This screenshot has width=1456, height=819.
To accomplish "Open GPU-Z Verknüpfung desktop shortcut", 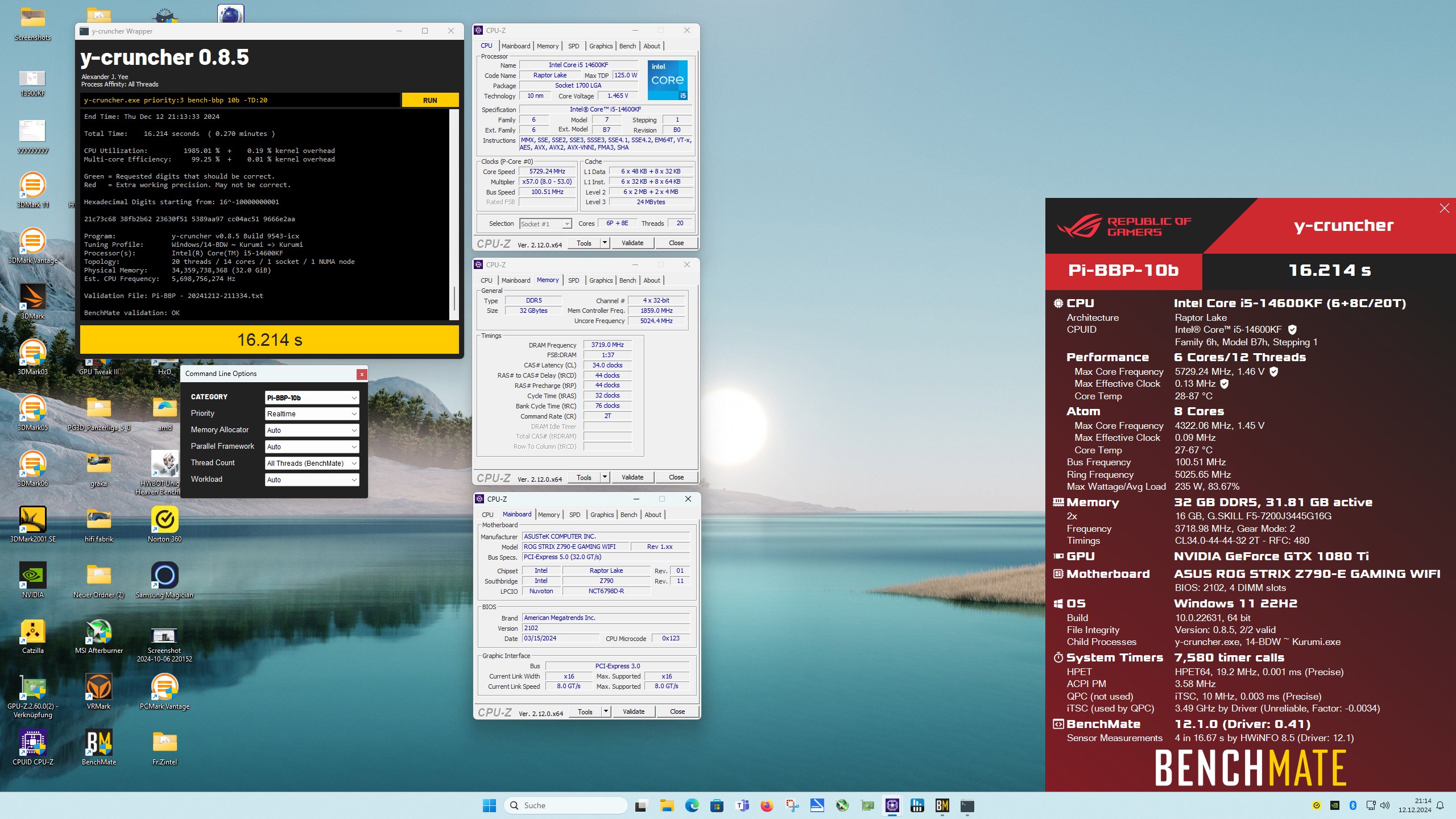I will click(33, 696).
